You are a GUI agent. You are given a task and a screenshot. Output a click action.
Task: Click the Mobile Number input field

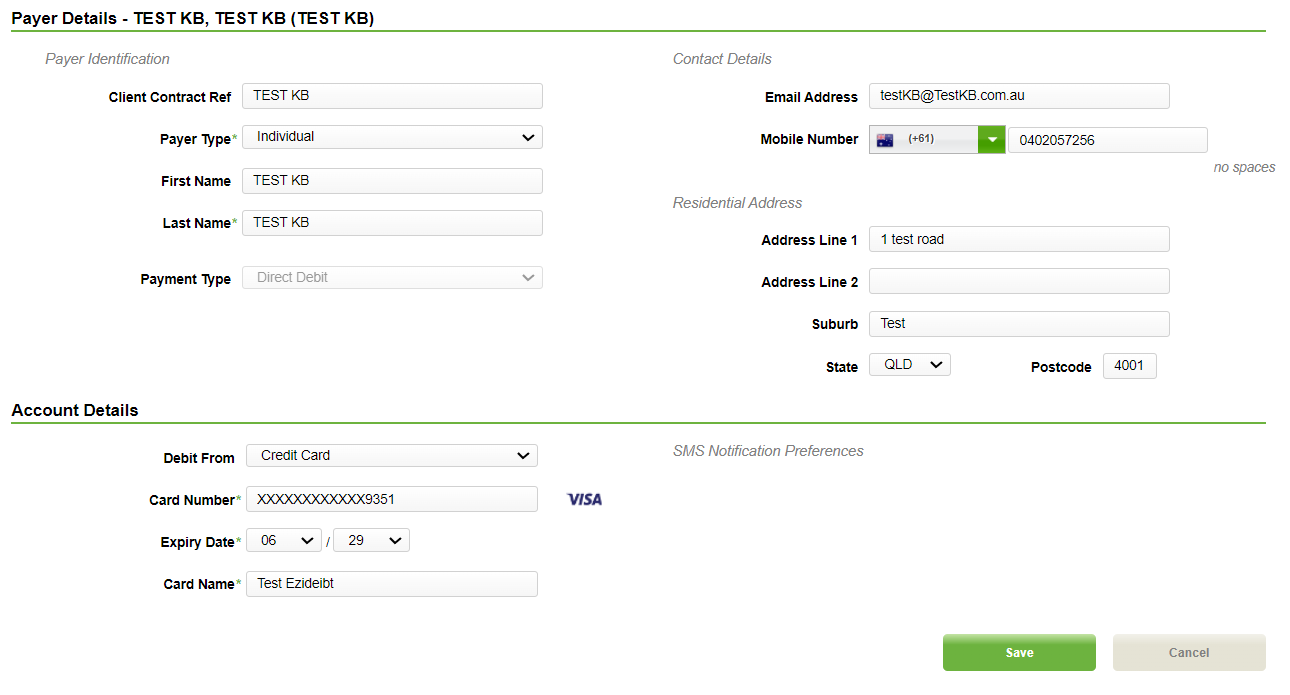[1107, 139]
